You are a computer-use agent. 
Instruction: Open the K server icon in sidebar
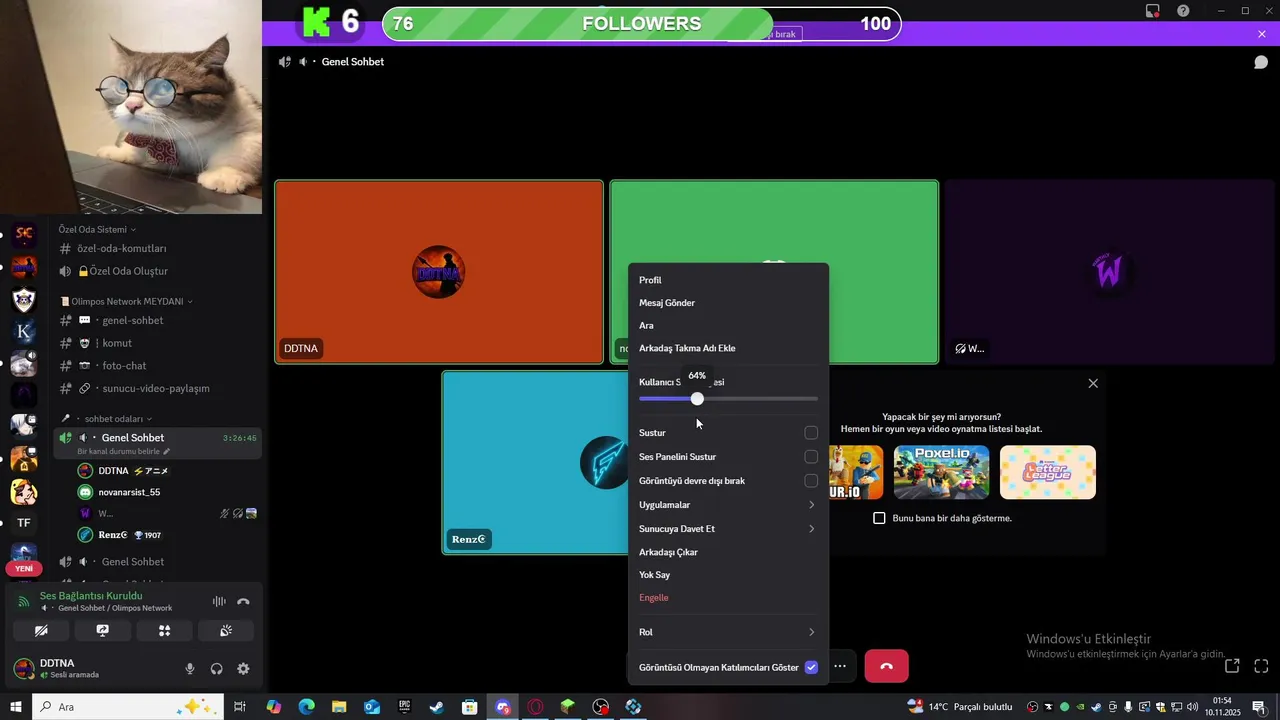pyautogui.click(x=24, y=331)
